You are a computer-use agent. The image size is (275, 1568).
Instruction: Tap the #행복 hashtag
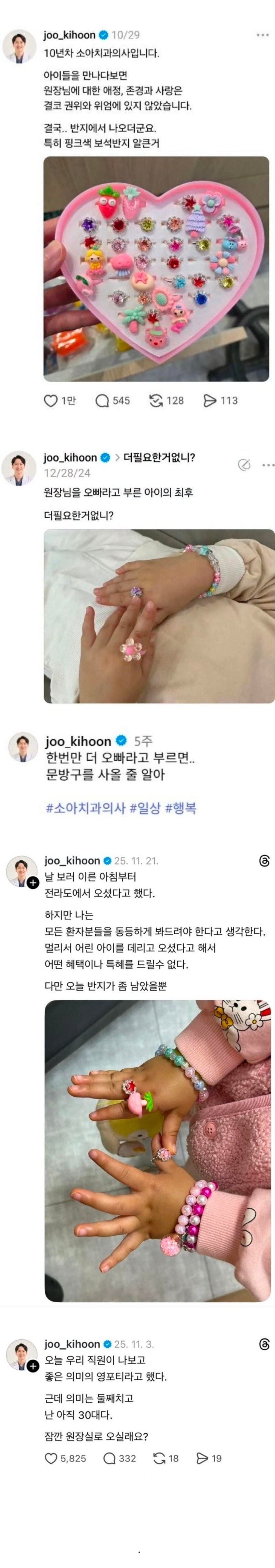[x=181, y=808]
